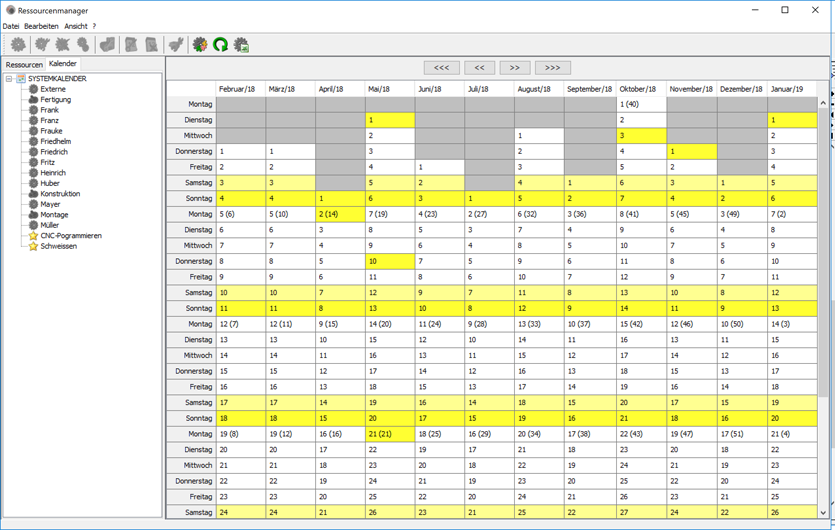
Task: Select Schweissen skill in the tree
Action: [59, 246]
